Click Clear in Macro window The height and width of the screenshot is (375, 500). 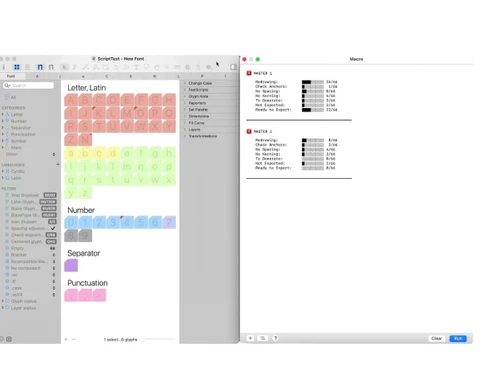coord(437,338)
